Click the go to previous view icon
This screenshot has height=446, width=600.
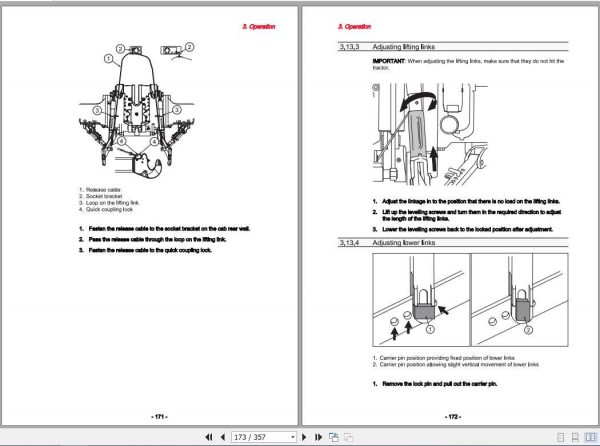click(x=334, y=437)
